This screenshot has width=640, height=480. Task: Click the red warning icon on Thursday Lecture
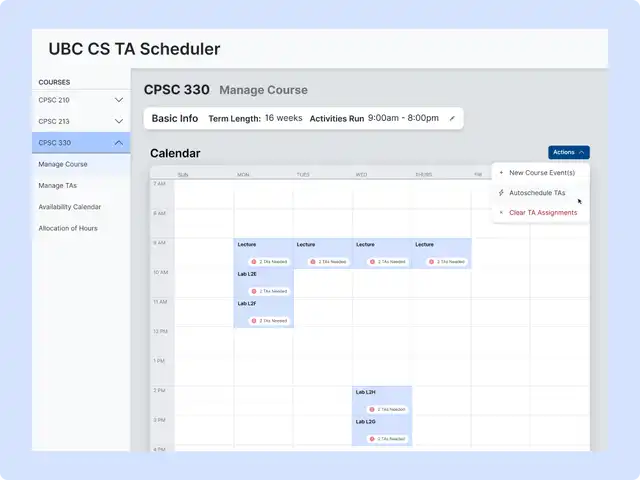pos(431,262)
